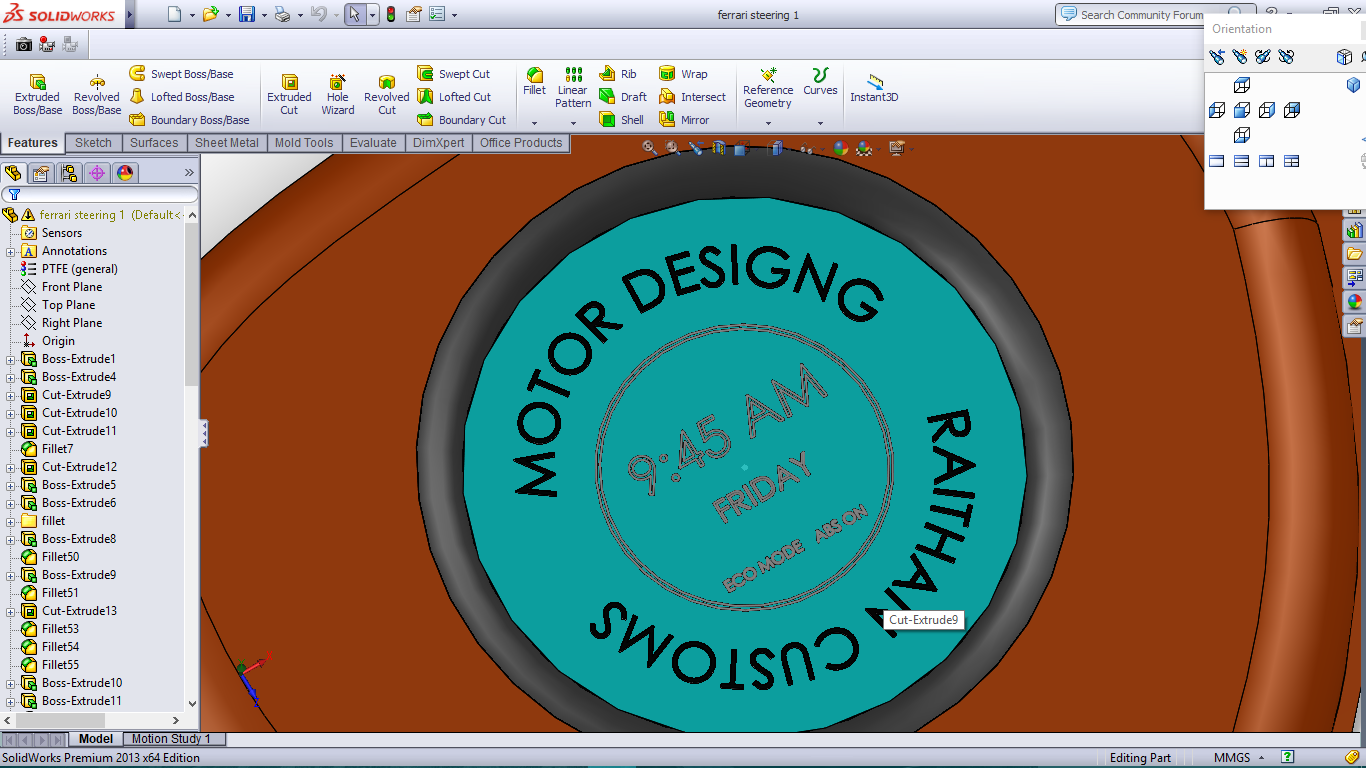This screenshot has height=768, width=1366.
Task: Open the PropertyManager tab icon
Action: point(41,173)
